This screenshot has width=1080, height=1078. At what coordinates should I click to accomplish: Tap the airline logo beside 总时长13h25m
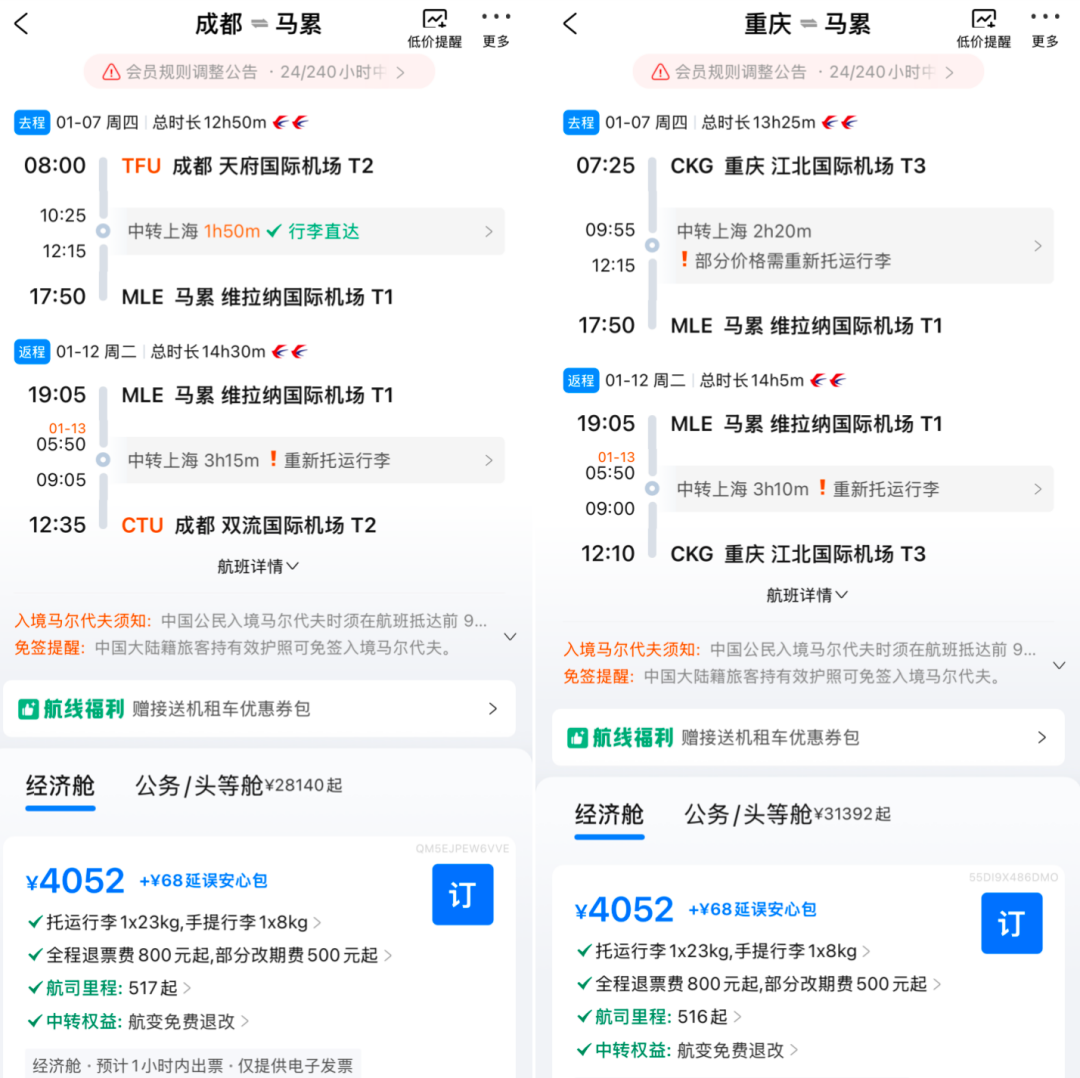(x=840, y=123)
